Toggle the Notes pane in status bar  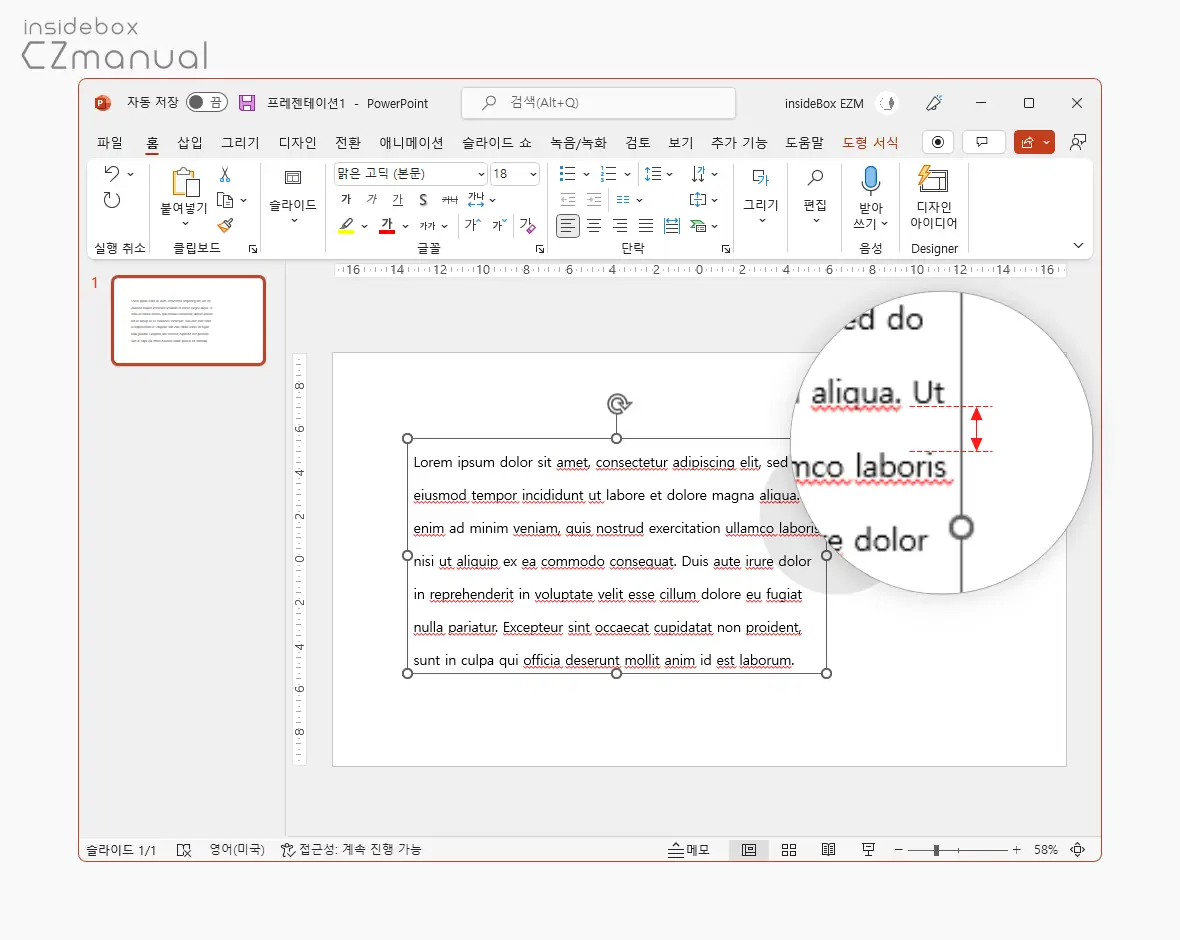tap(689, 850)
